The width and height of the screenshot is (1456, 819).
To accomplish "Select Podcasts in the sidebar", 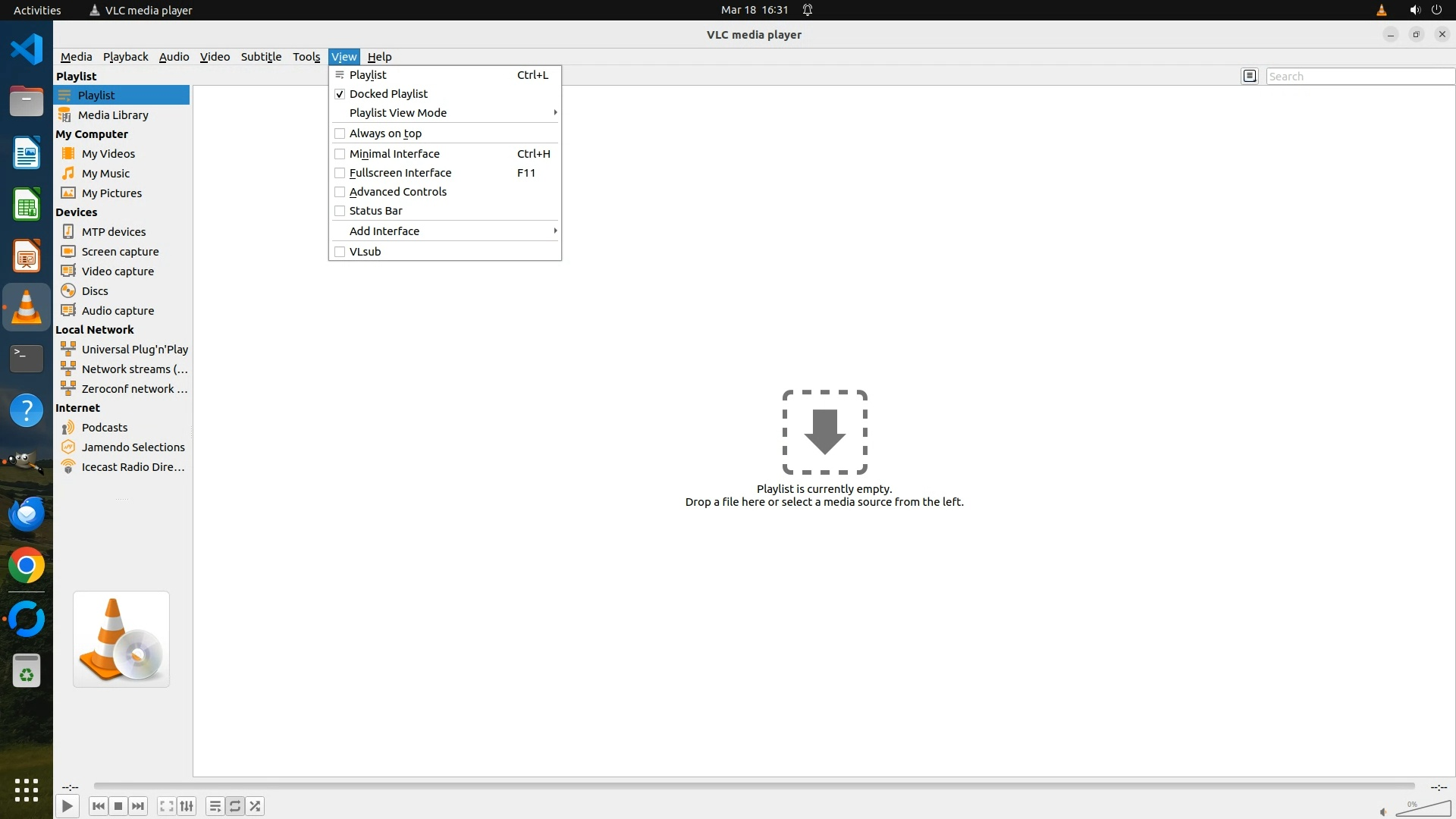I will tap(105, 428).
